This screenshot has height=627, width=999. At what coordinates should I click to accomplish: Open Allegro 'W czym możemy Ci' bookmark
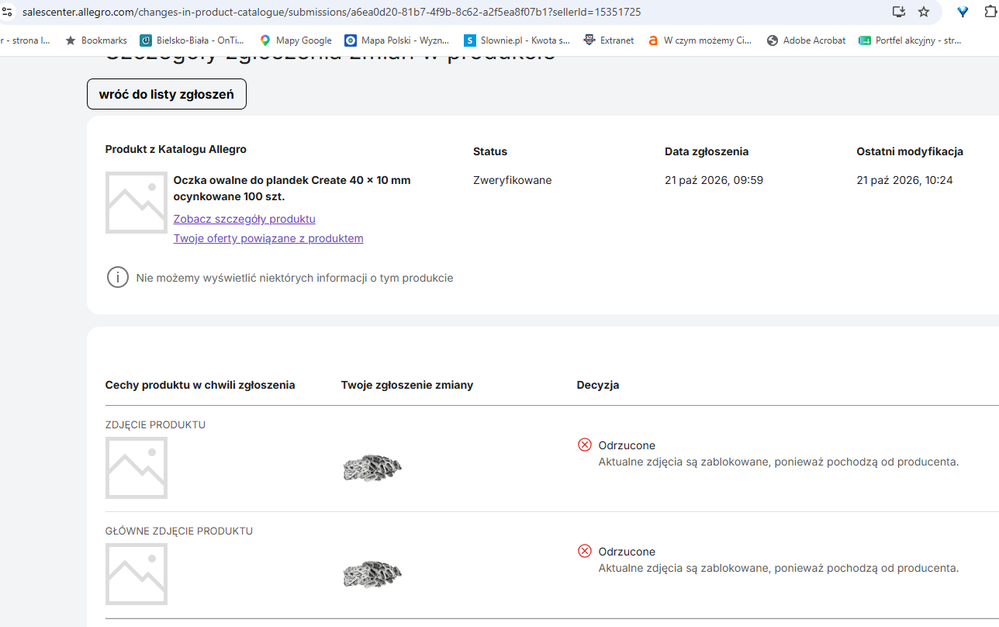point(700,40)
